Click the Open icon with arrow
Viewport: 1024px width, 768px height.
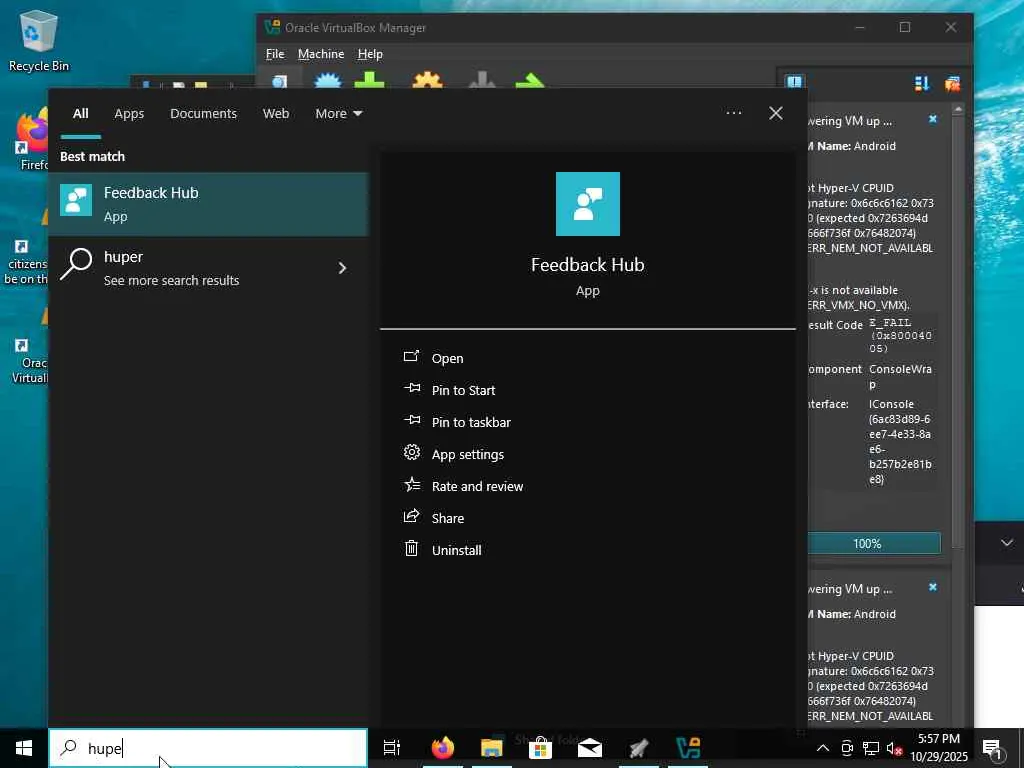411,356
